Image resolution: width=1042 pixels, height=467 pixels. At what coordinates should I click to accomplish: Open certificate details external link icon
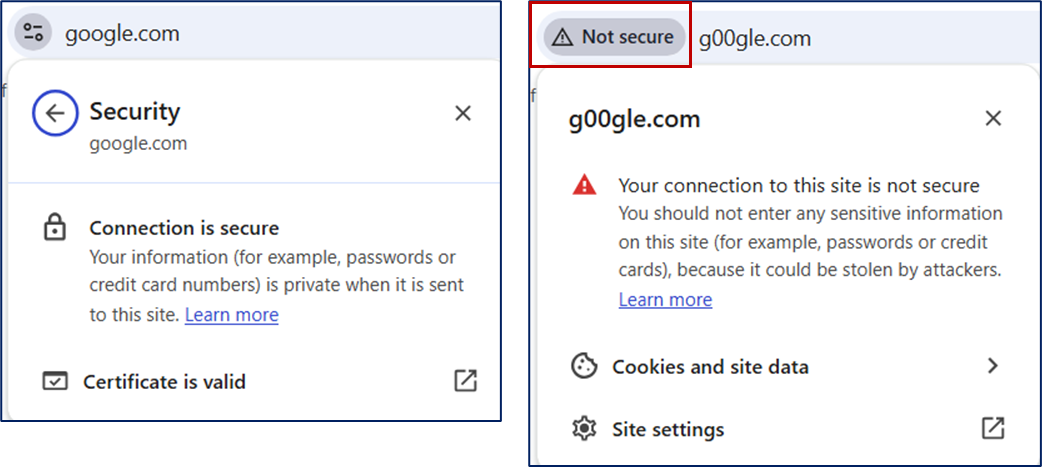[x=465, y=381]
